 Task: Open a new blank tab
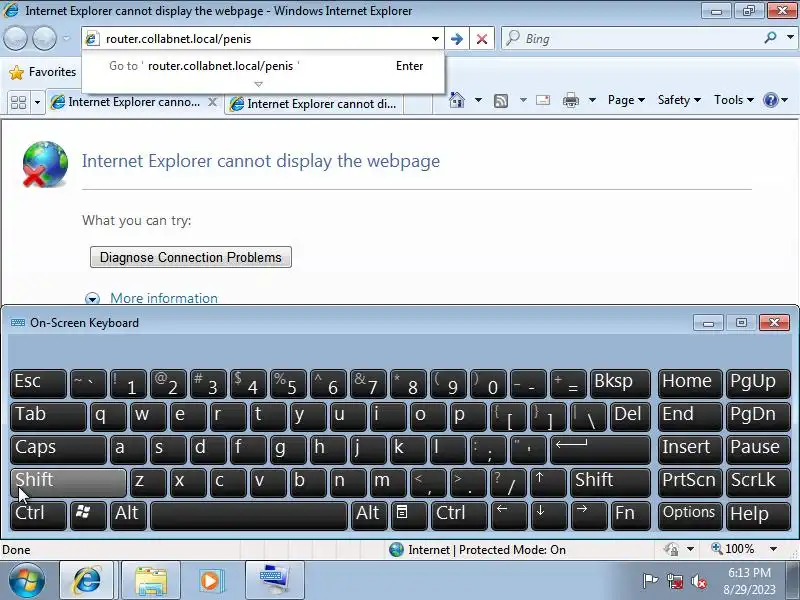tap(417, 104)
